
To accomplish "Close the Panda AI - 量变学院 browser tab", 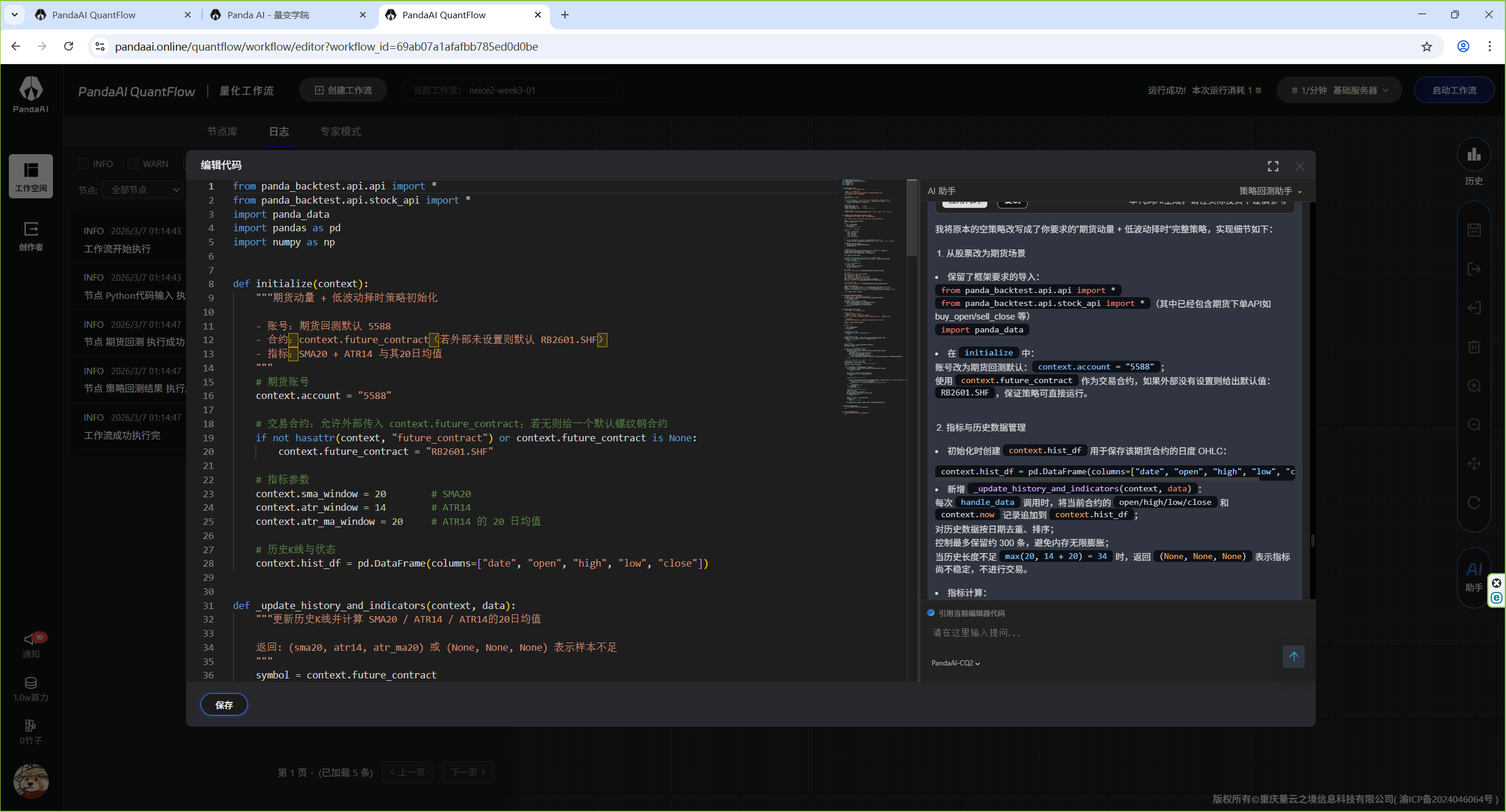I will pyautogui.click(x=363, y=15).
